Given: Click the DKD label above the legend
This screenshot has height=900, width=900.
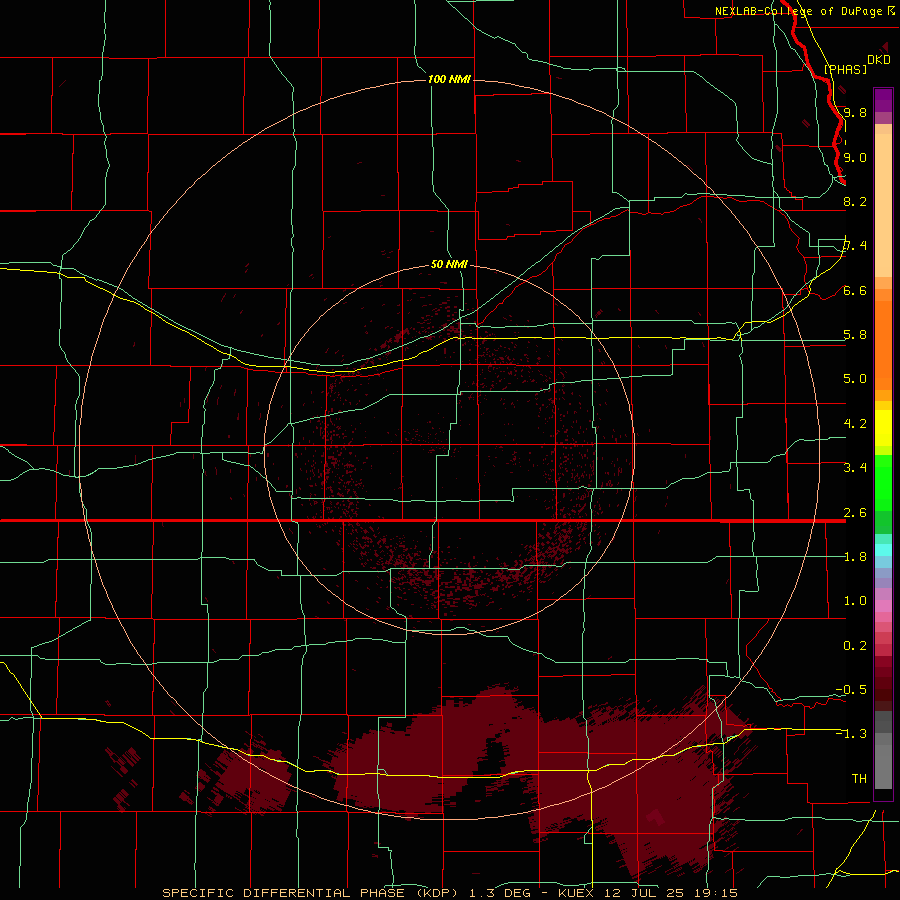Looking at the screenshot, I should pyautogui.click(x=878, y=60).
